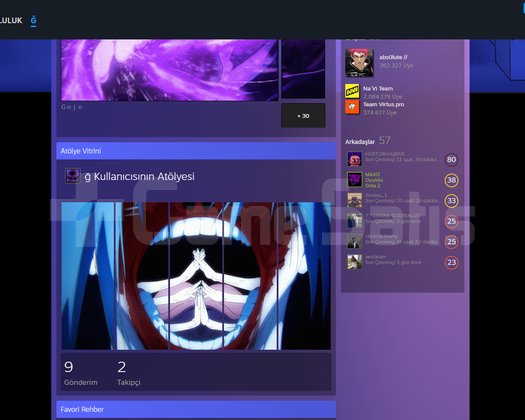Open the Arkadaşlar 57 friends list
Screen dimensions: 525x420
point(368,141)
